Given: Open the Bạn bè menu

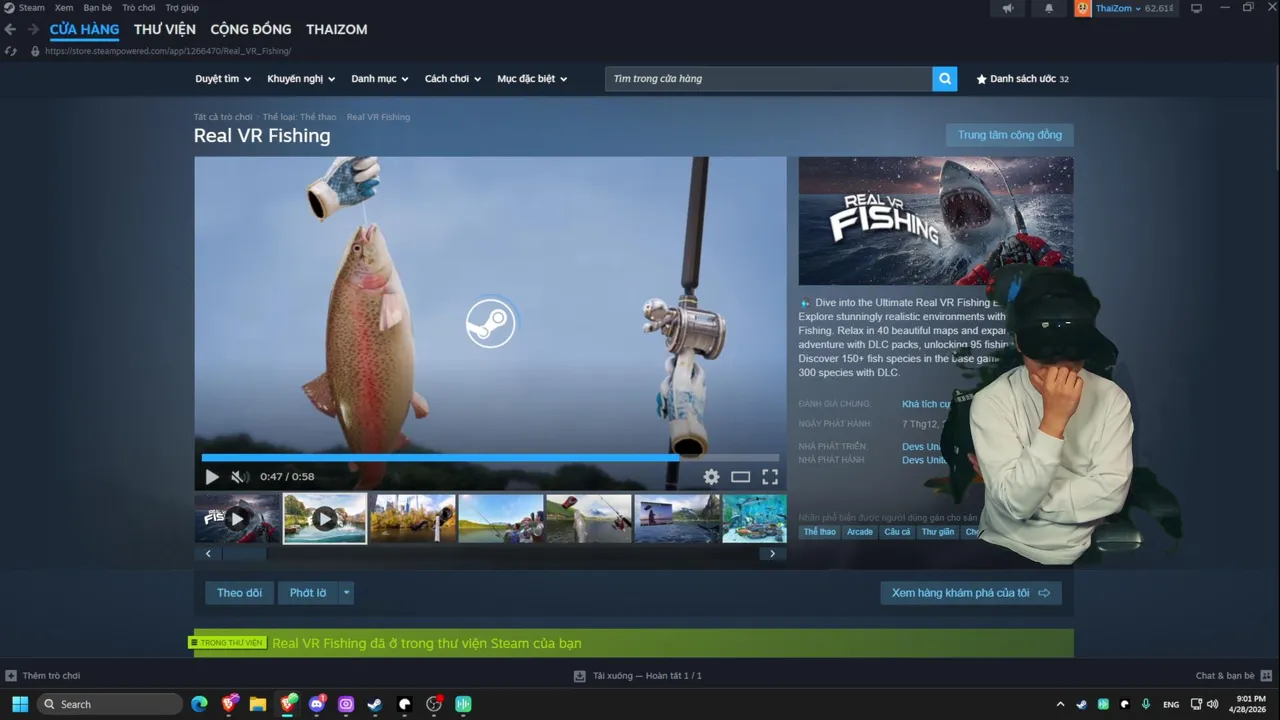Looking at the screenshot, I should [x=98, y=8].
